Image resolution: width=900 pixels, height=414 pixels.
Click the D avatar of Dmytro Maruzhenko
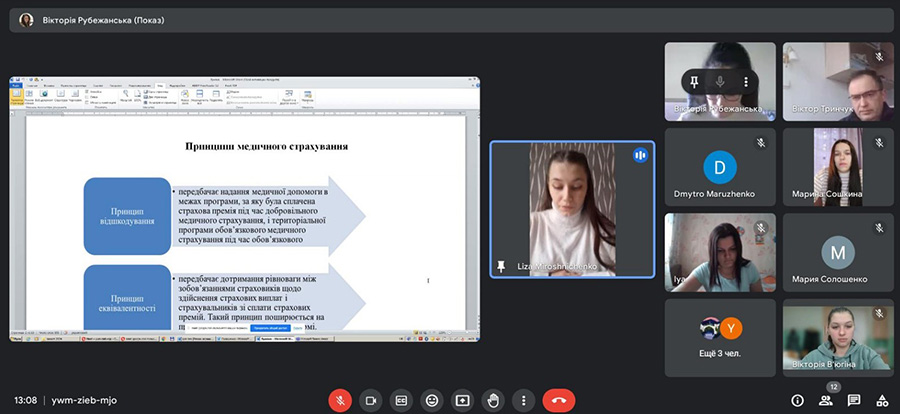(720, 167)
